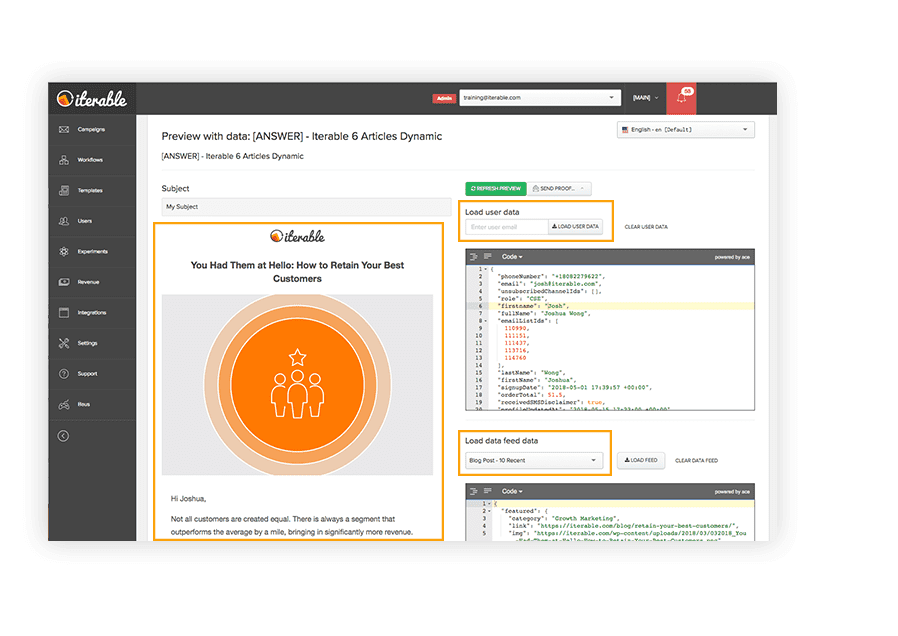Open the Integrations sidebar icon
Screen dimensions: 898x636
(64, 313)
